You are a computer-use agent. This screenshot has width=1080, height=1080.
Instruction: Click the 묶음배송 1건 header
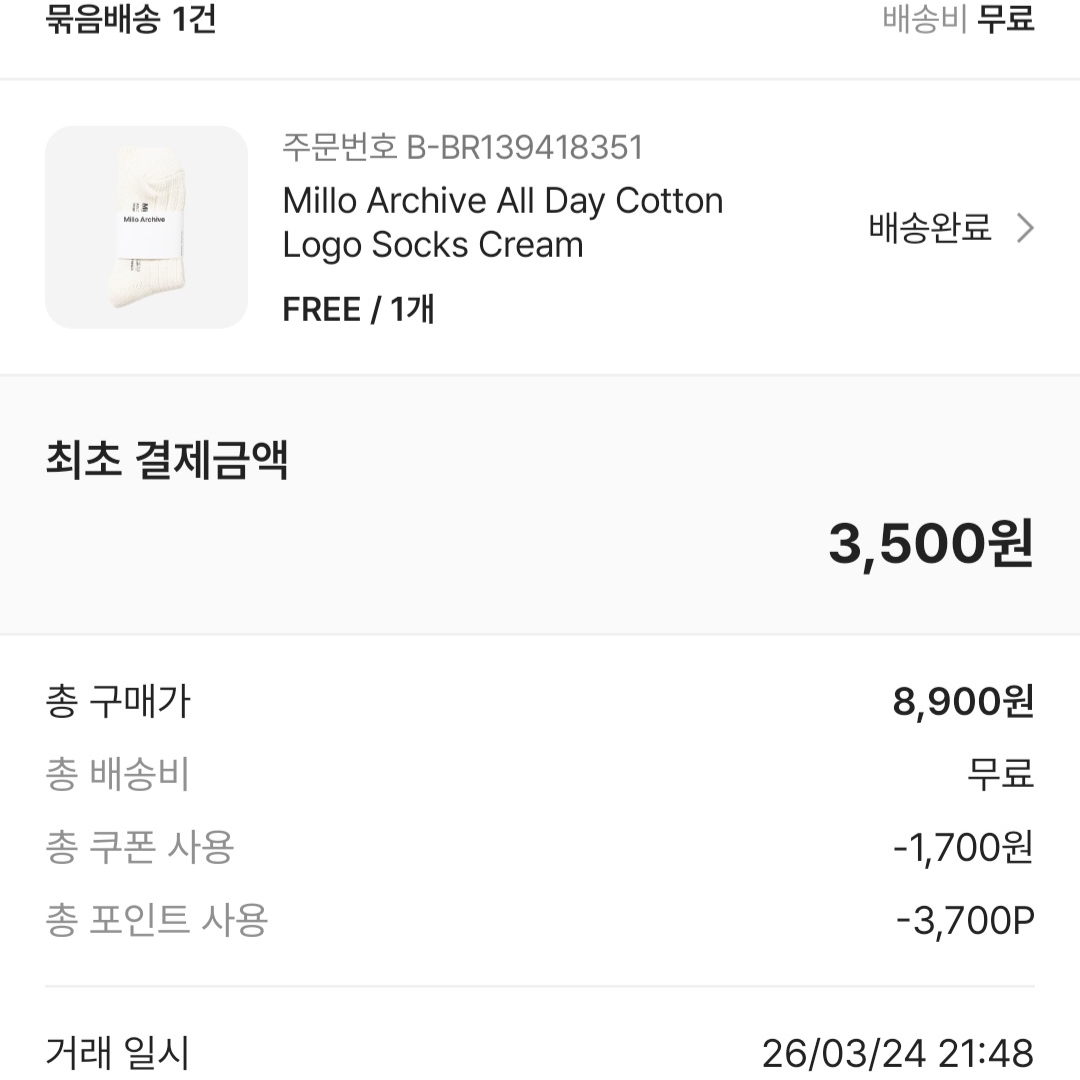[x=130, y=17]
